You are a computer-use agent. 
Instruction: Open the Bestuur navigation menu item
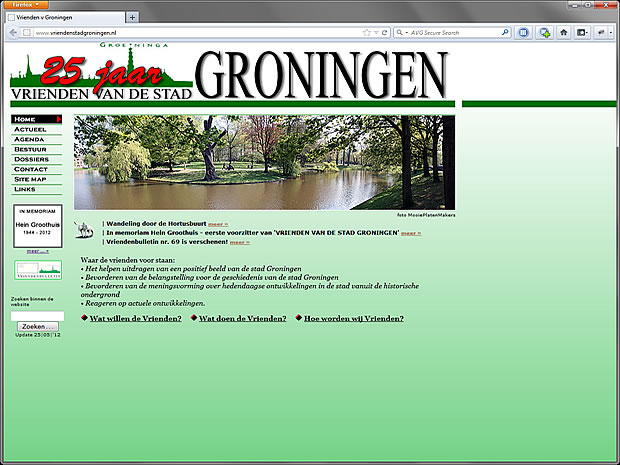click(x=36, y=149)
